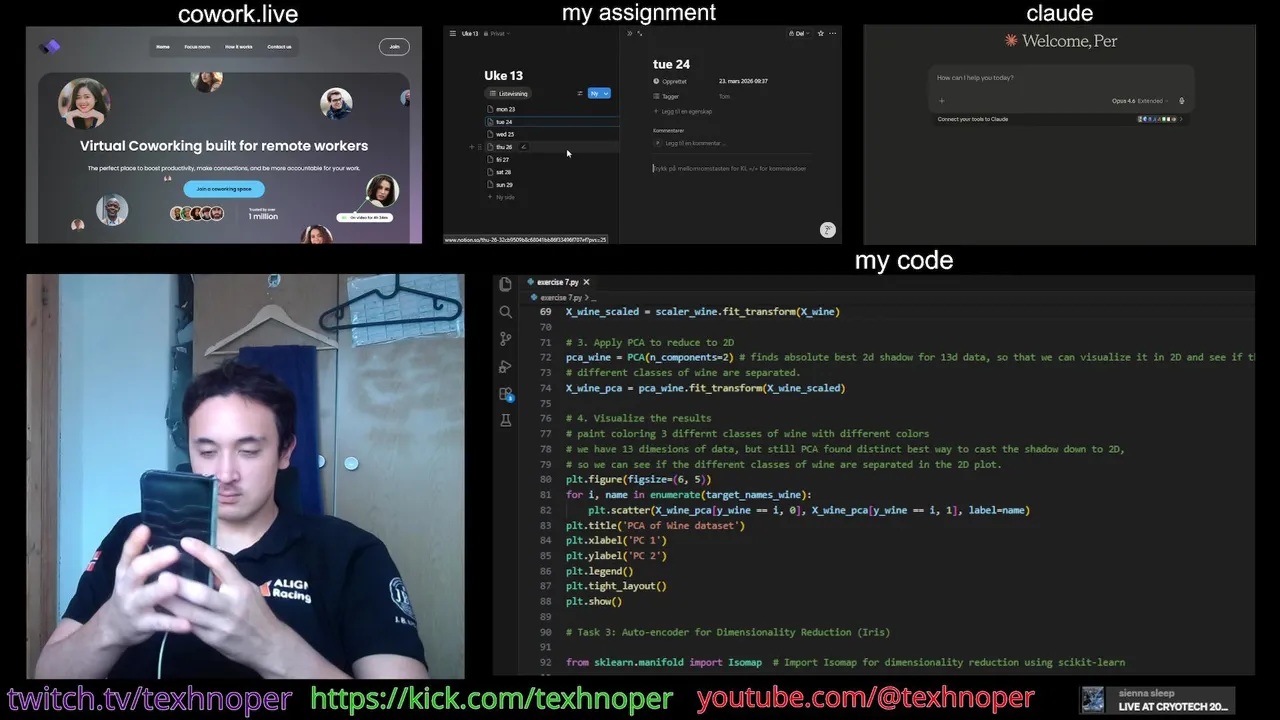Add a new page with Ny side

click(502, 197)
